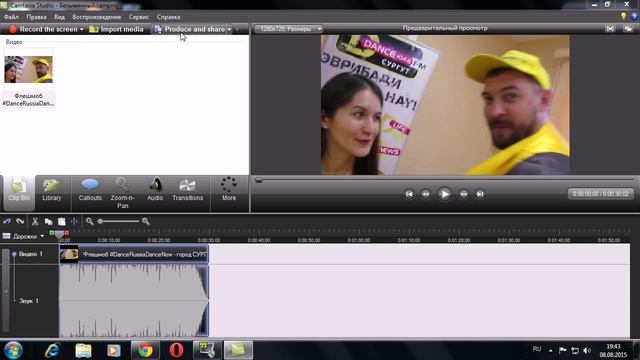This screenshot has width=640, height=360.
Task: Click Import media
Action: pos(116,29)
